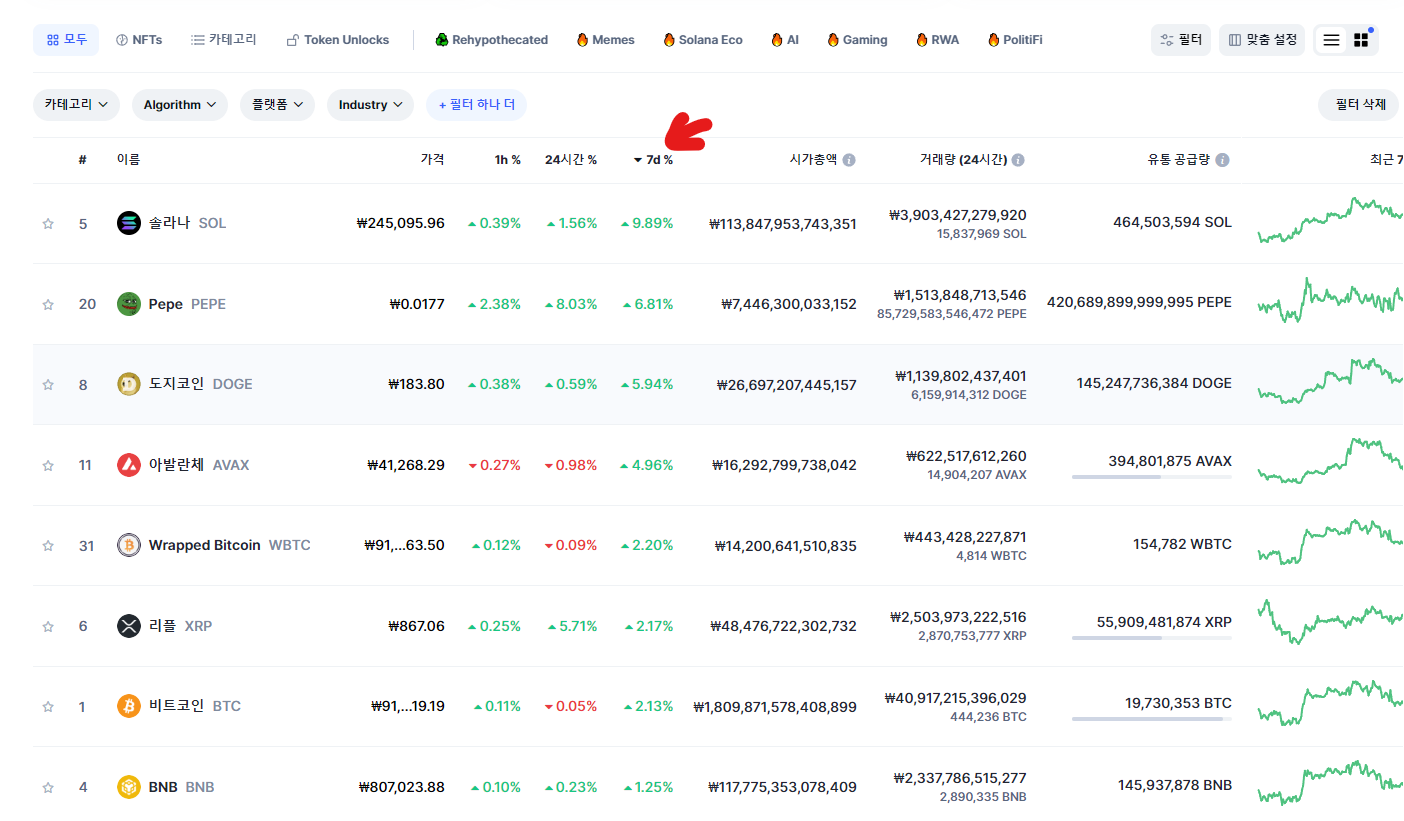Star Bitcoin BTC in the watchlist

pos(48,707)
